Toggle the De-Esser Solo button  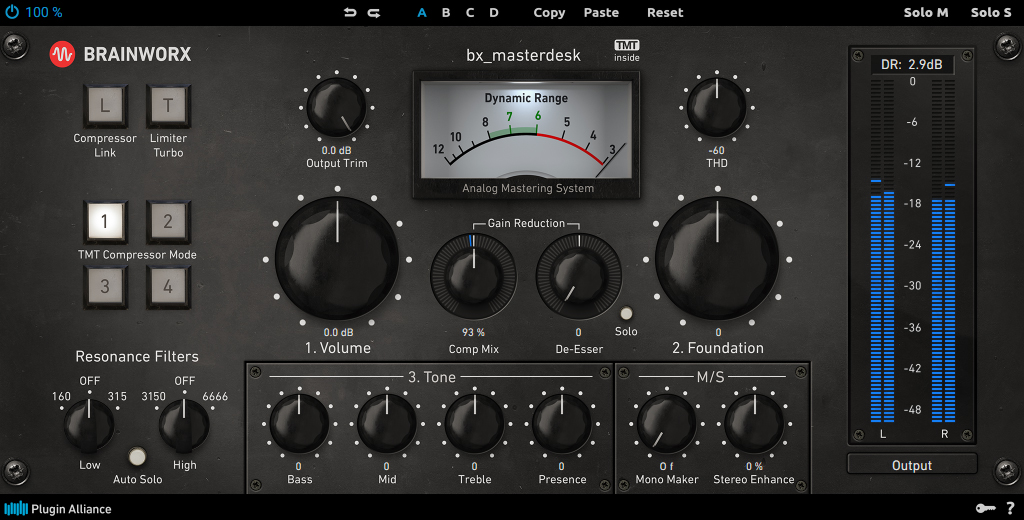click(627, 314)
